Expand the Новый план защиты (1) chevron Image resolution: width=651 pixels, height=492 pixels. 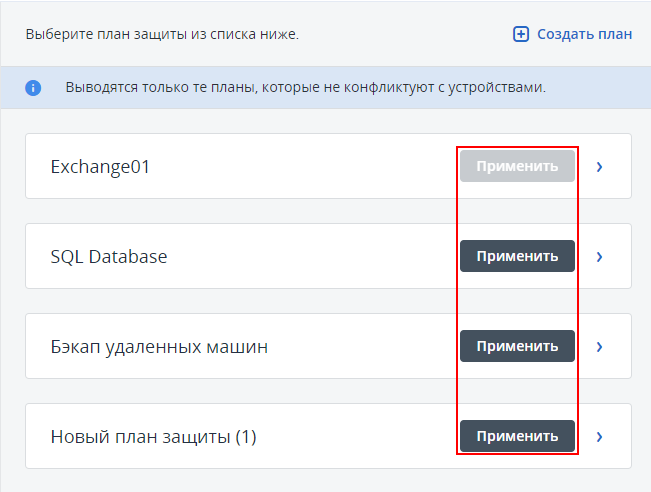tap(600, 436)
